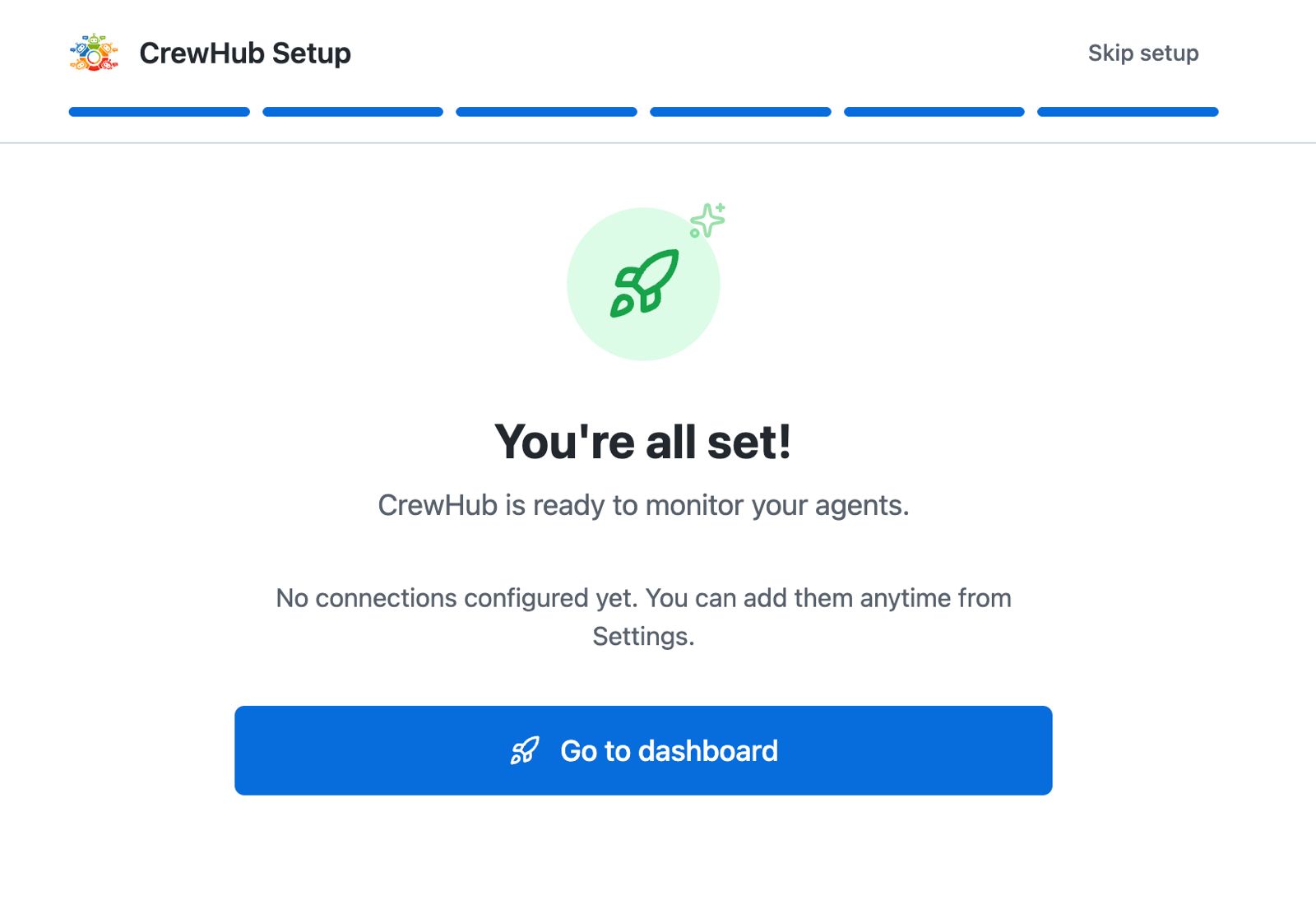
Task: Click the CrewHub Setup title
Action: click(x=244, y=53)
